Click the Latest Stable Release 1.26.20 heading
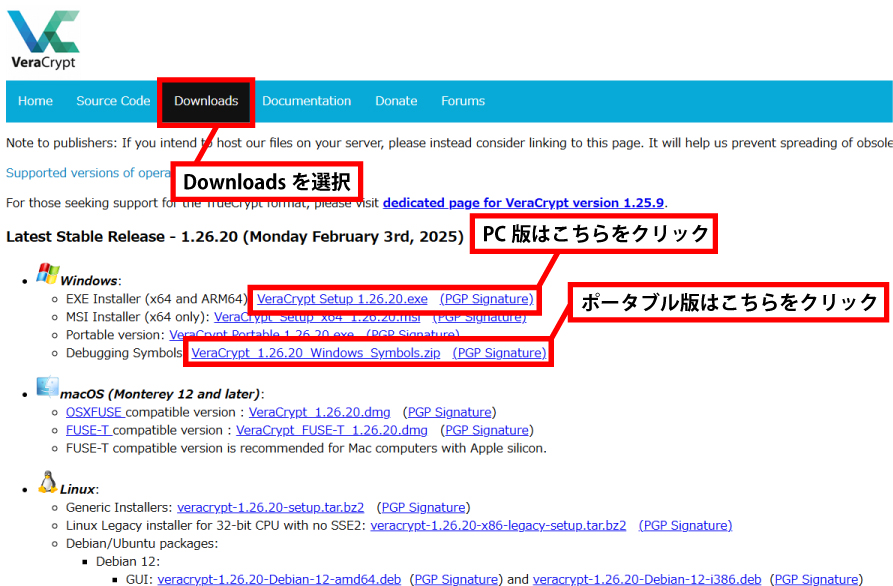893x586 pixels. click(x=235, y=237)
